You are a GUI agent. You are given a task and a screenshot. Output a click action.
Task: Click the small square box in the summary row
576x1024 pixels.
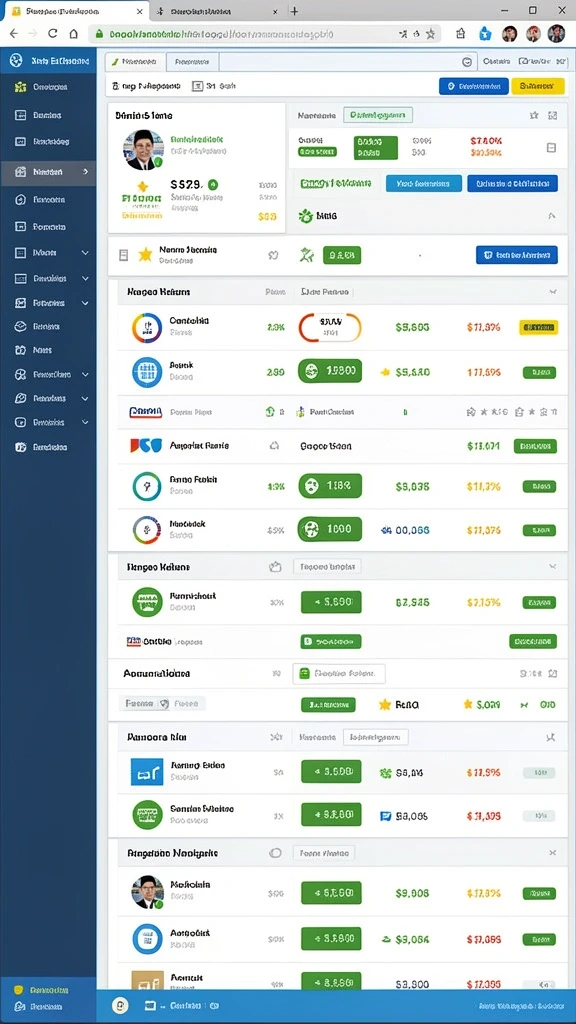pos(551,148)
